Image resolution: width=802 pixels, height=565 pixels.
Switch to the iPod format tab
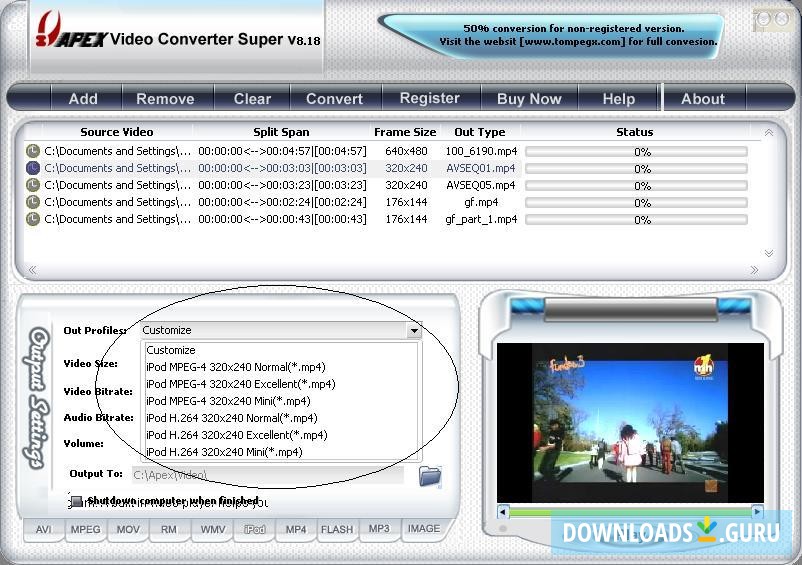pyautogui.click(x=254, y=530)
